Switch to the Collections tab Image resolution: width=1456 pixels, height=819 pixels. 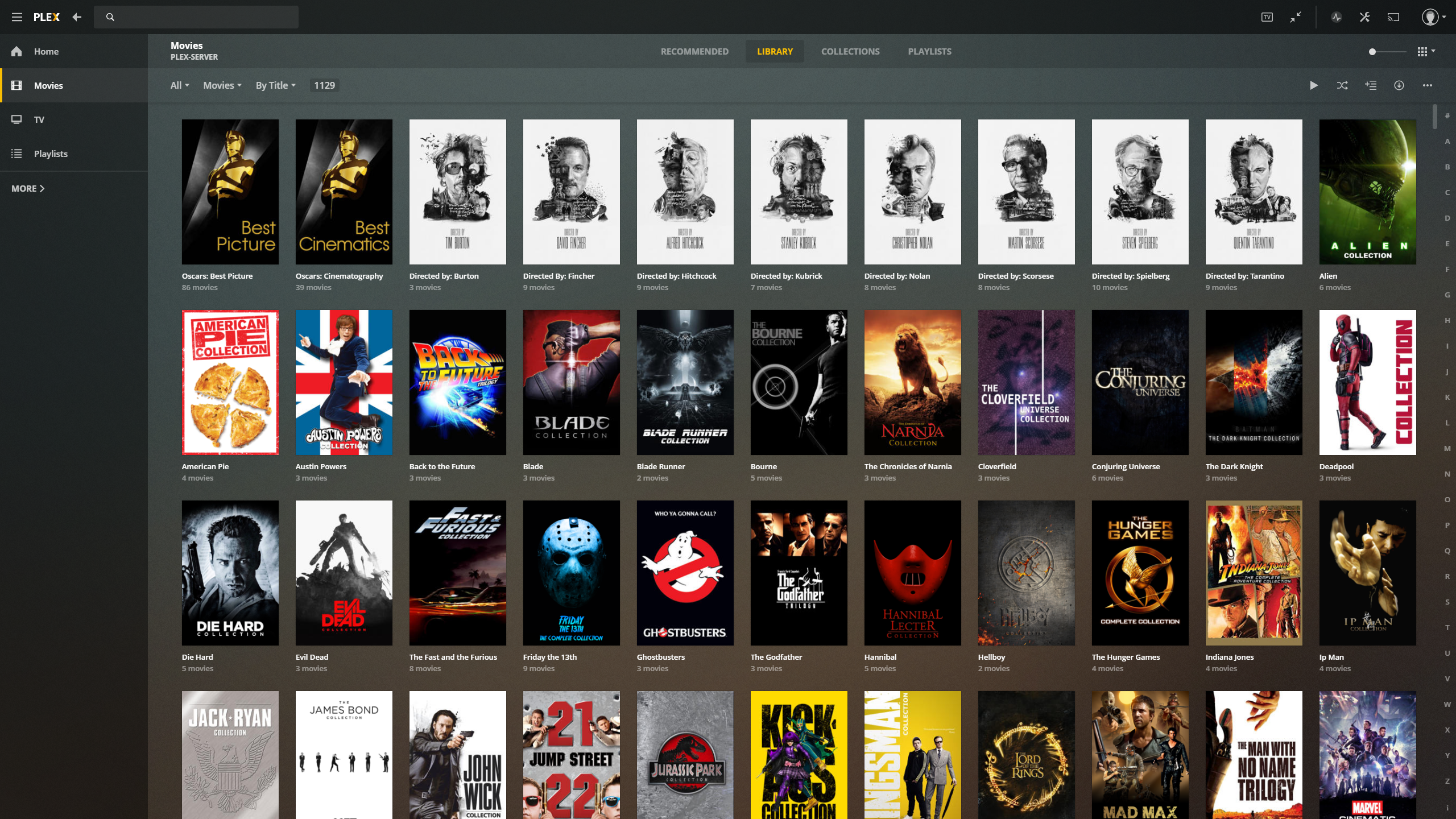(x=850, y=51)
